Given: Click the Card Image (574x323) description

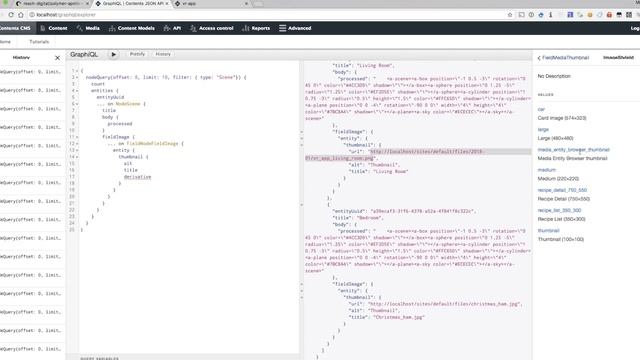Looking at the screenshot, I should point(562,118).
